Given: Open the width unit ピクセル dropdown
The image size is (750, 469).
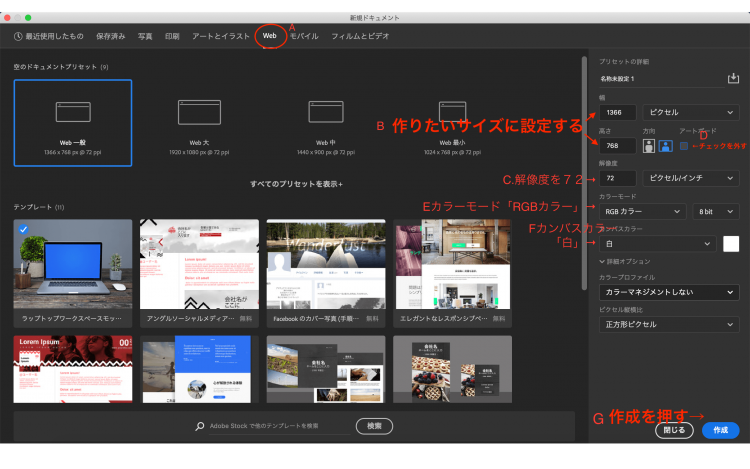Looking at the screenshot, I should click(691, 112).
